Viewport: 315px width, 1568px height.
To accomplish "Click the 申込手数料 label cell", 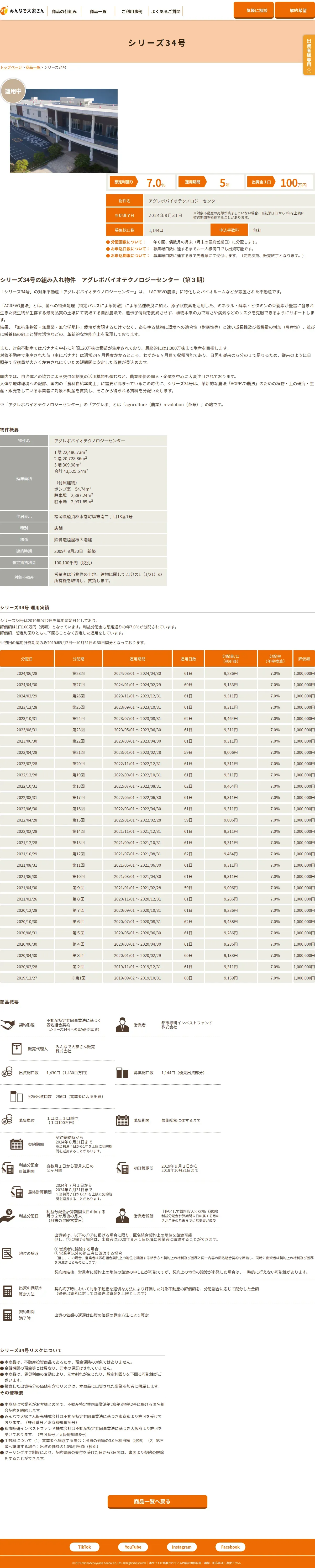I will pos(229,230).
